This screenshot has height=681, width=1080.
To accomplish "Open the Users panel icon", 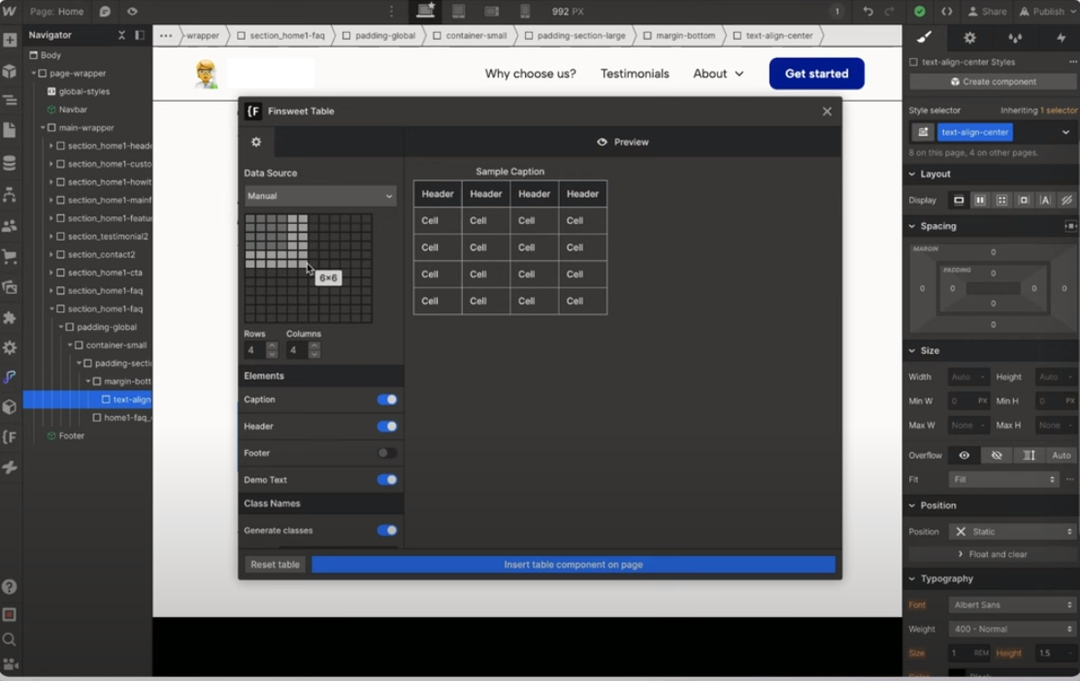I will (10, 226).
